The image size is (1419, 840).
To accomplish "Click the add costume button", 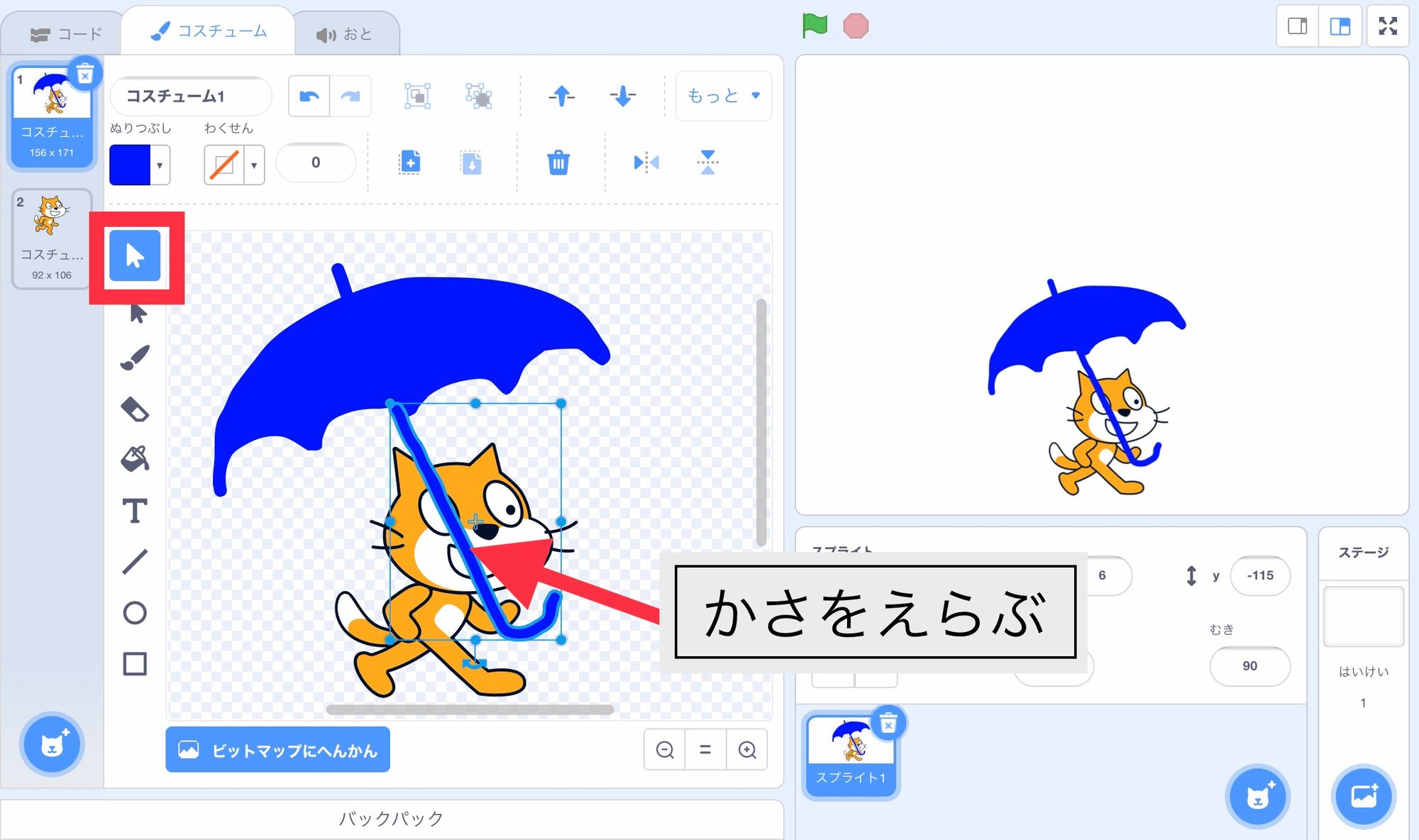I will pos(52,744).
